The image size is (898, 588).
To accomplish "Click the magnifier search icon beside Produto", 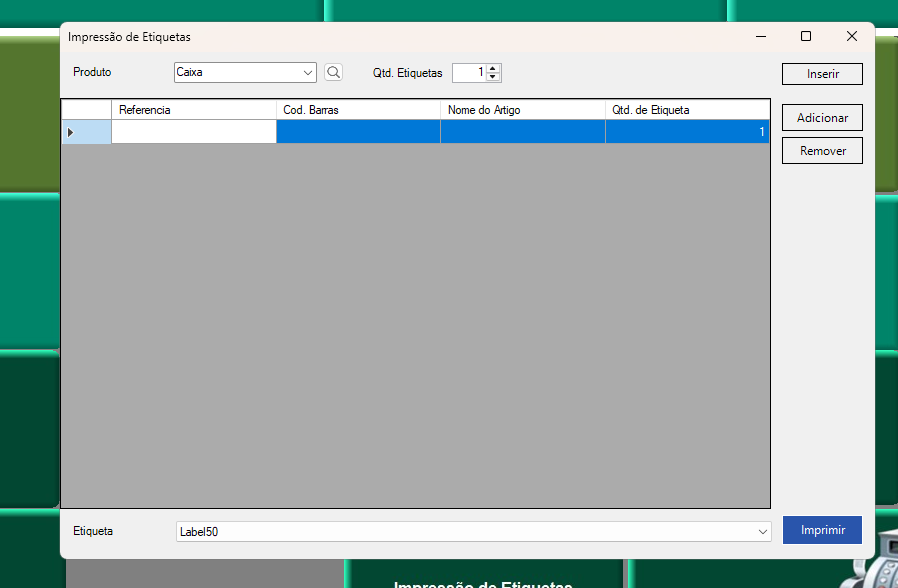I will [x=333, y=73].
